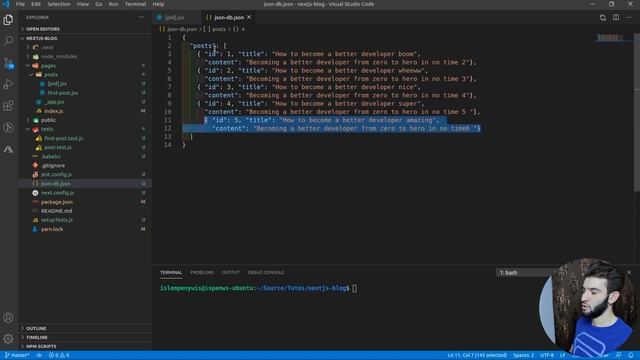
Task: Open the Run menu
Action: (113, 4)
